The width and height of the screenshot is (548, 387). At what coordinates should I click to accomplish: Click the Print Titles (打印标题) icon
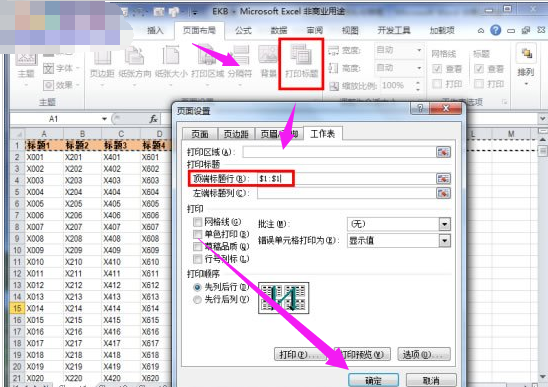(x=301, y=61)
